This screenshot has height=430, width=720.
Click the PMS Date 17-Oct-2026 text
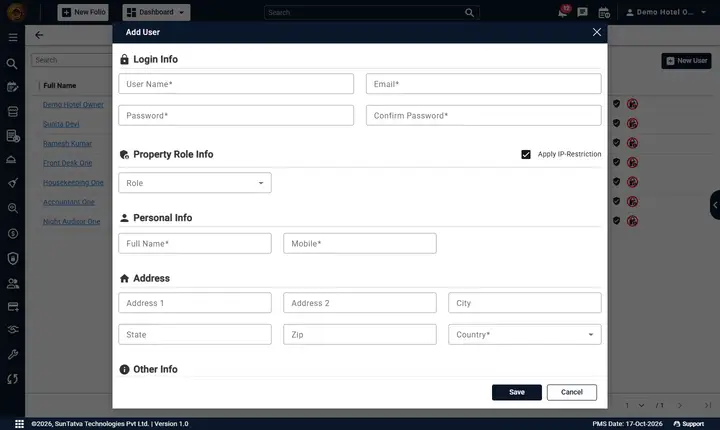627,424
